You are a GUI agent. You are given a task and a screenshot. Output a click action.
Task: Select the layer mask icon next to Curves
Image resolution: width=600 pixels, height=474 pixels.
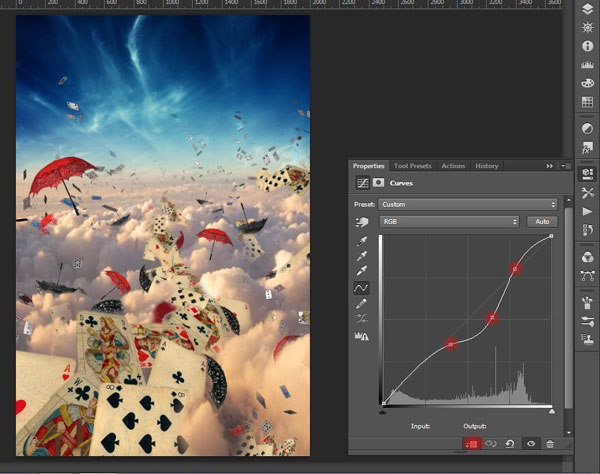tap(378, 182)
